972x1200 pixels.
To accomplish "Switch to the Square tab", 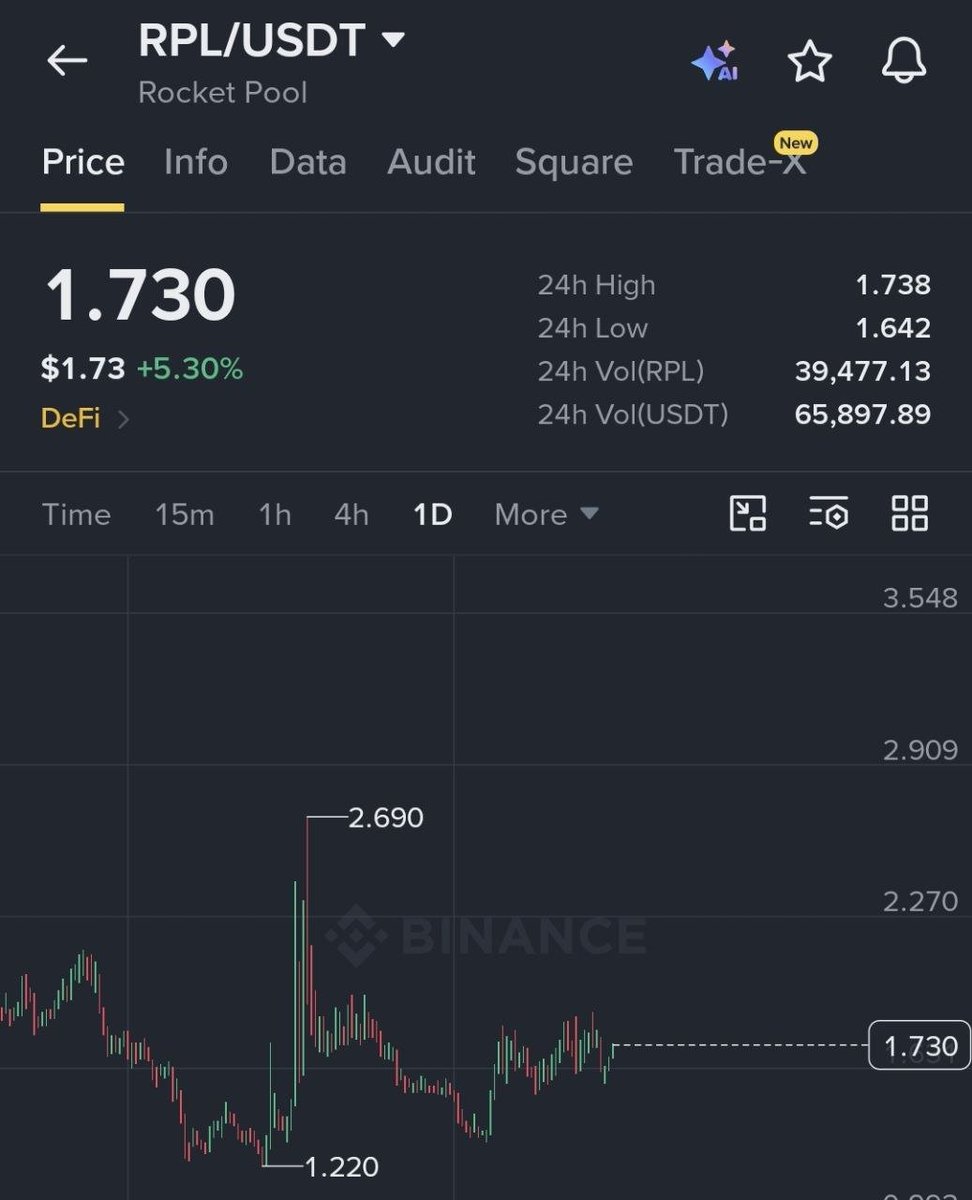I will pyautogui.click(x=574, y=162).
